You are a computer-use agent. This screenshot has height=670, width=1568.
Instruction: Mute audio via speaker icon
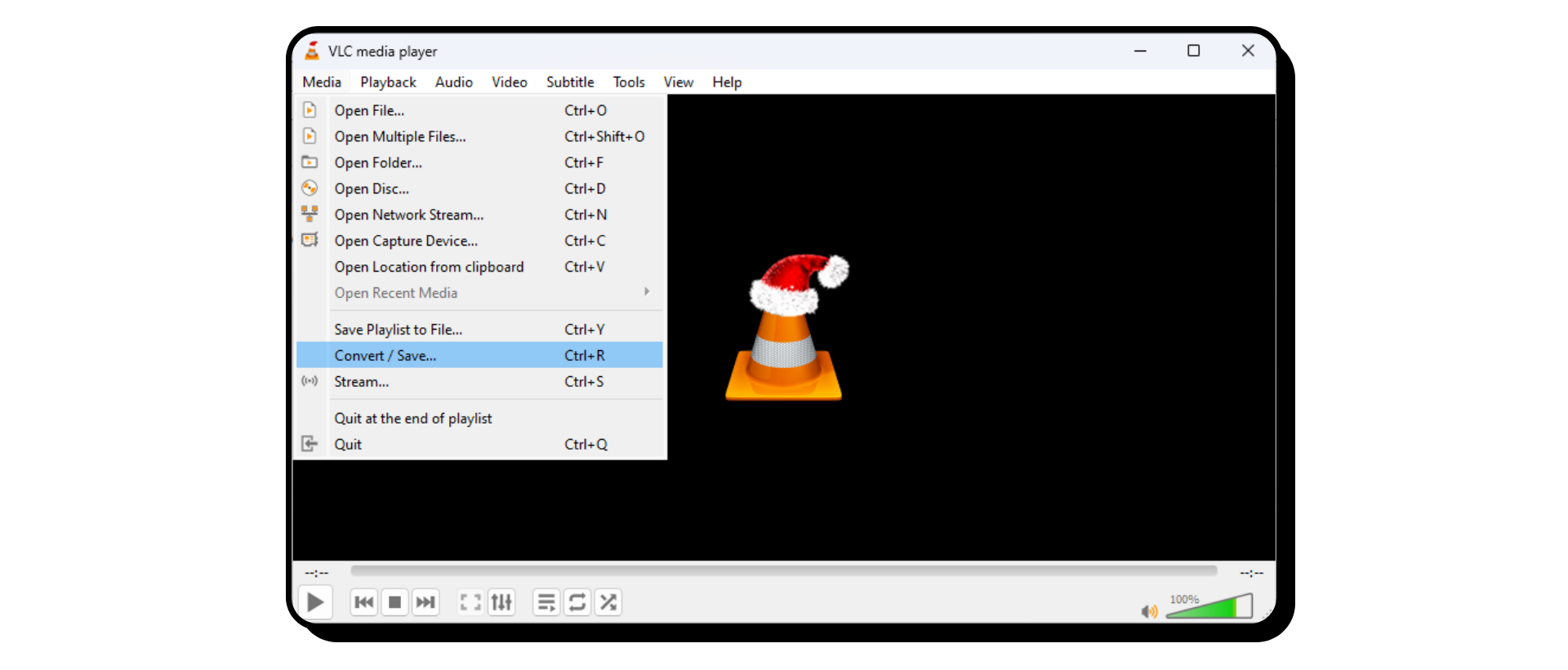coord(1150,611)
